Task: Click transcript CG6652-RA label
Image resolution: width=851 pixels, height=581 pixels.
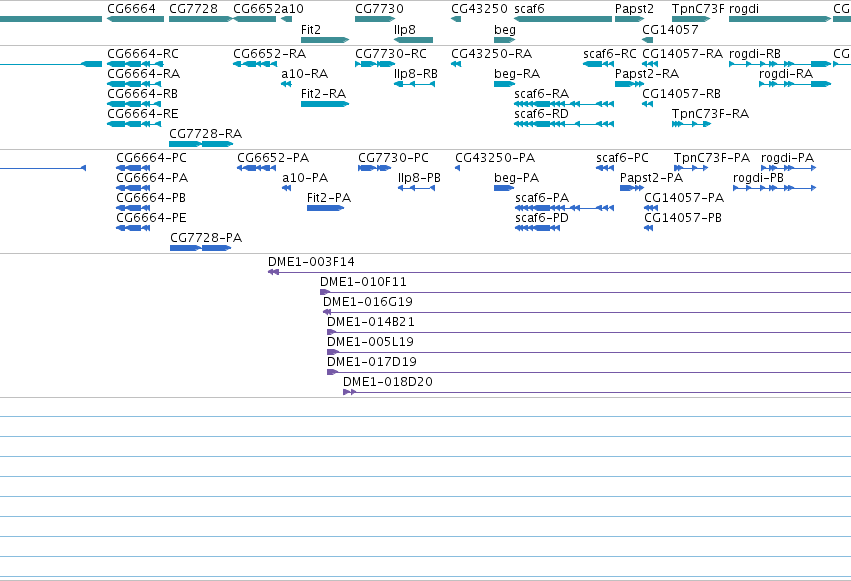Action: [270, 54]
